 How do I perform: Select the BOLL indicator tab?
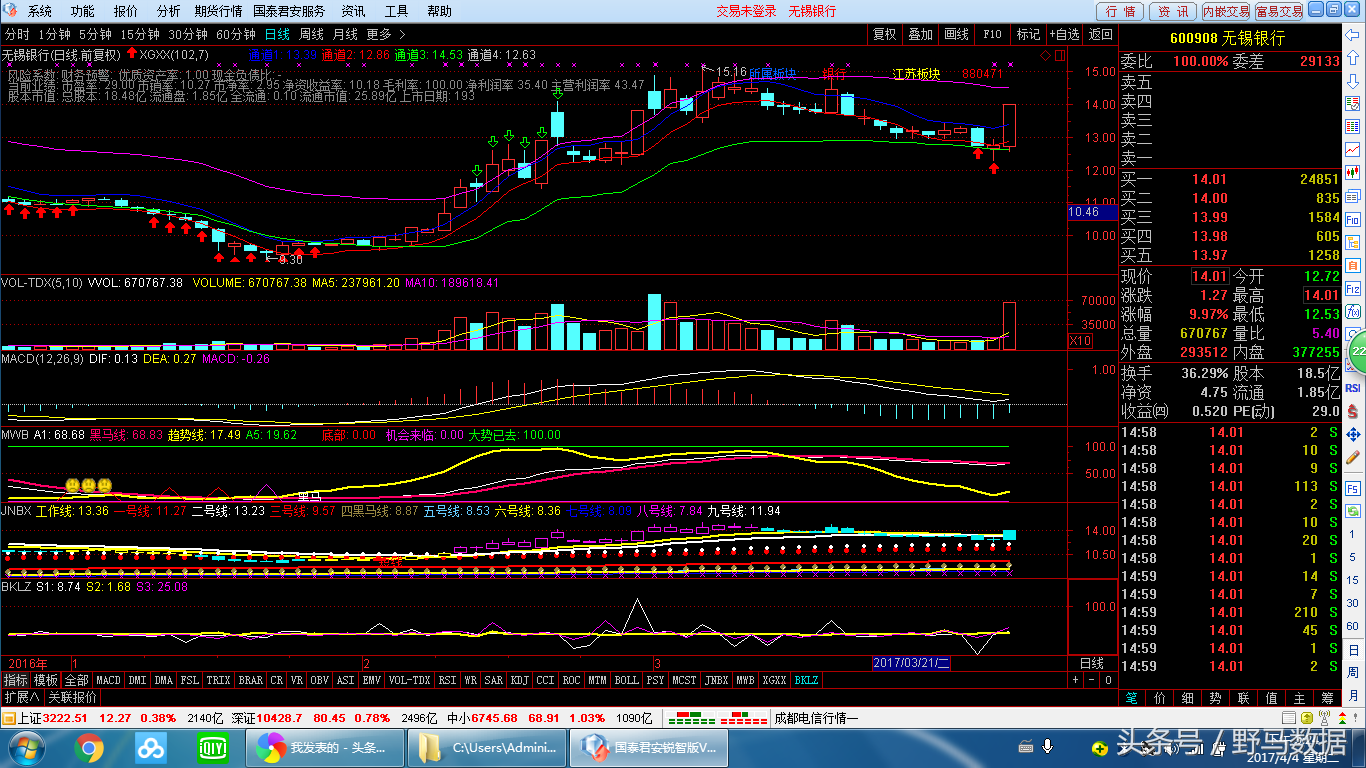(x=626, y=680)
